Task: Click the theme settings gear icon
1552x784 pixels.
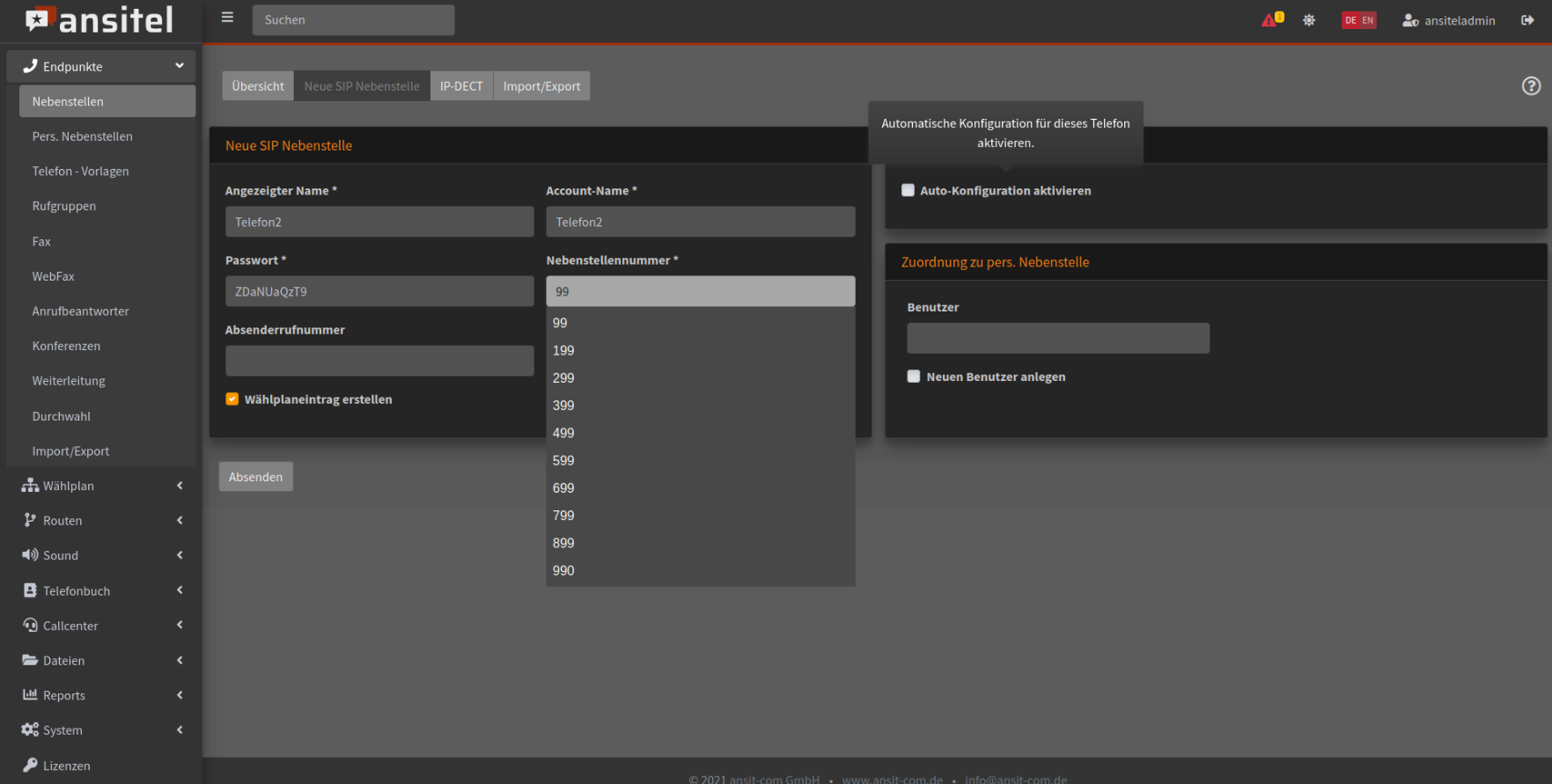Action: pos(1309,20)
